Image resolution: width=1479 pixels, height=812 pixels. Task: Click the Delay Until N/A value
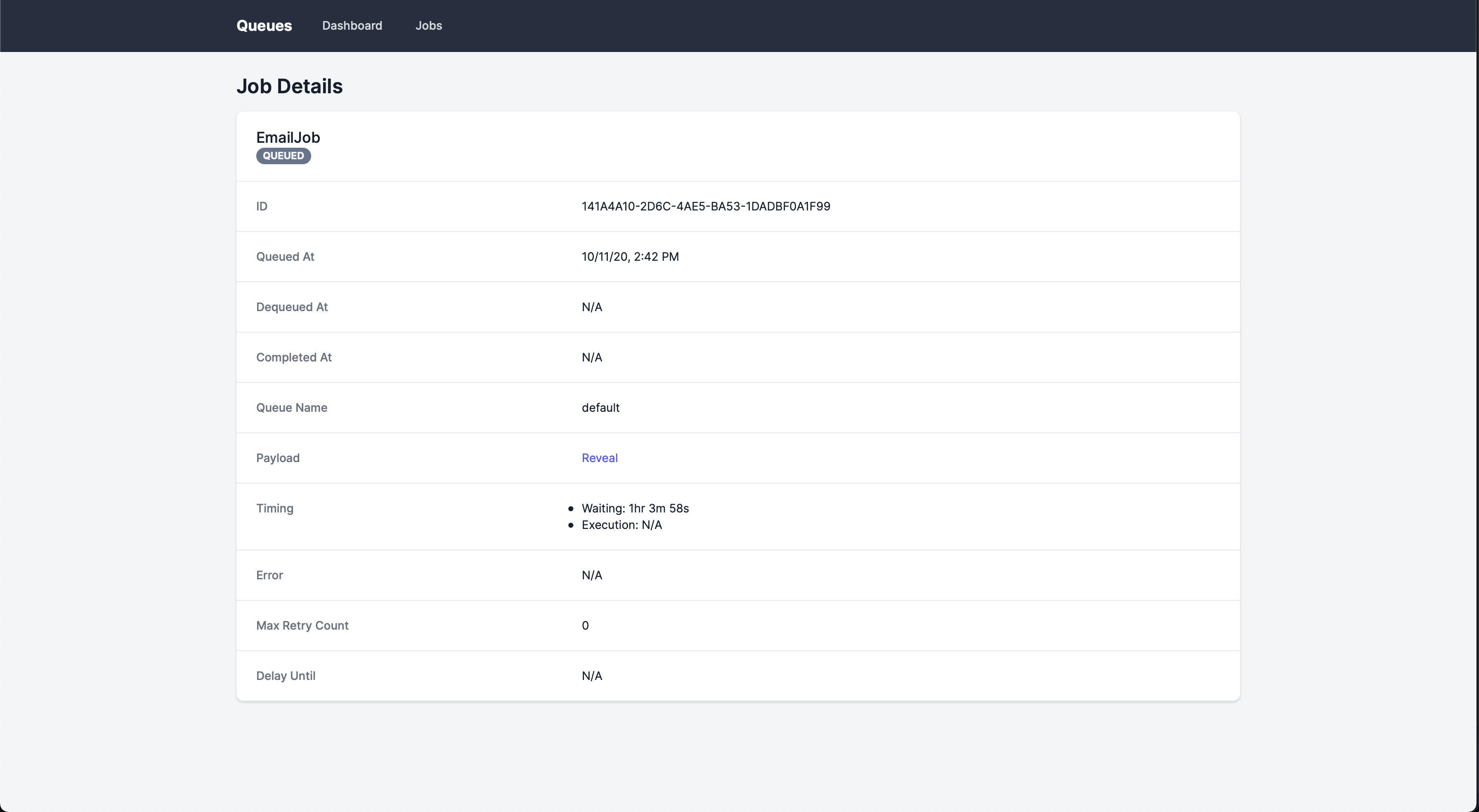[x=591, y=676]
